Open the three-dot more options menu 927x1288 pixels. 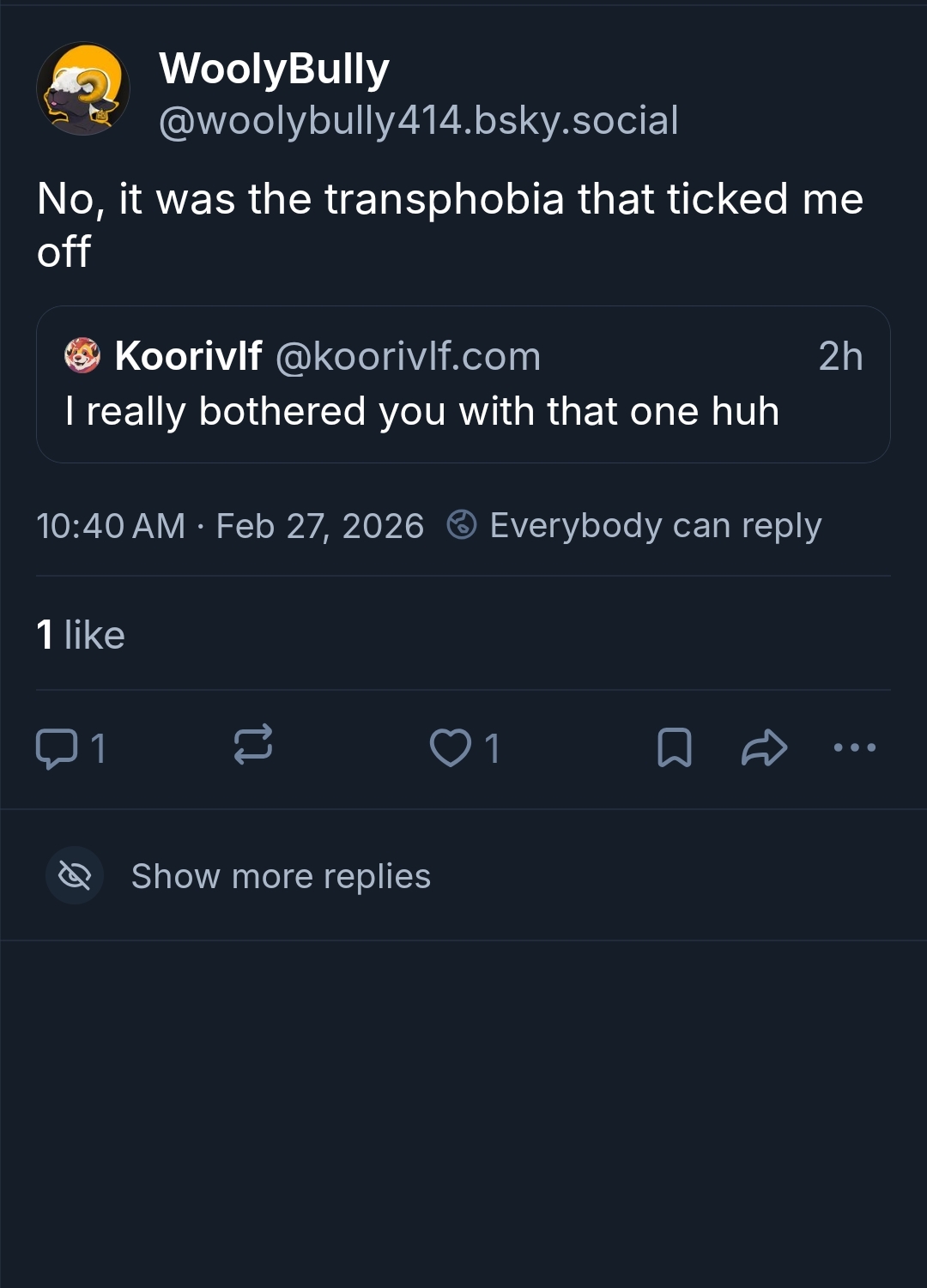pyautogui.click(x=855, y=747)
